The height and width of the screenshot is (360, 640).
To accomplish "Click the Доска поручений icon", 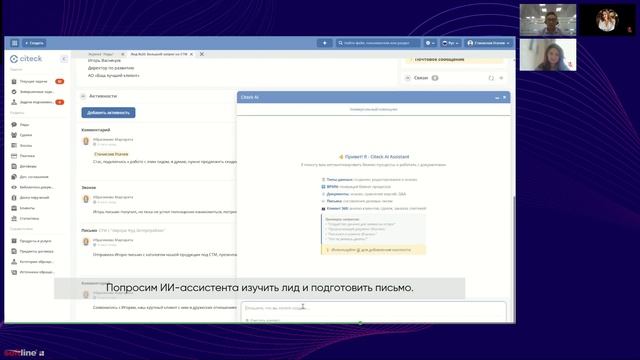I will click(14, 198).
